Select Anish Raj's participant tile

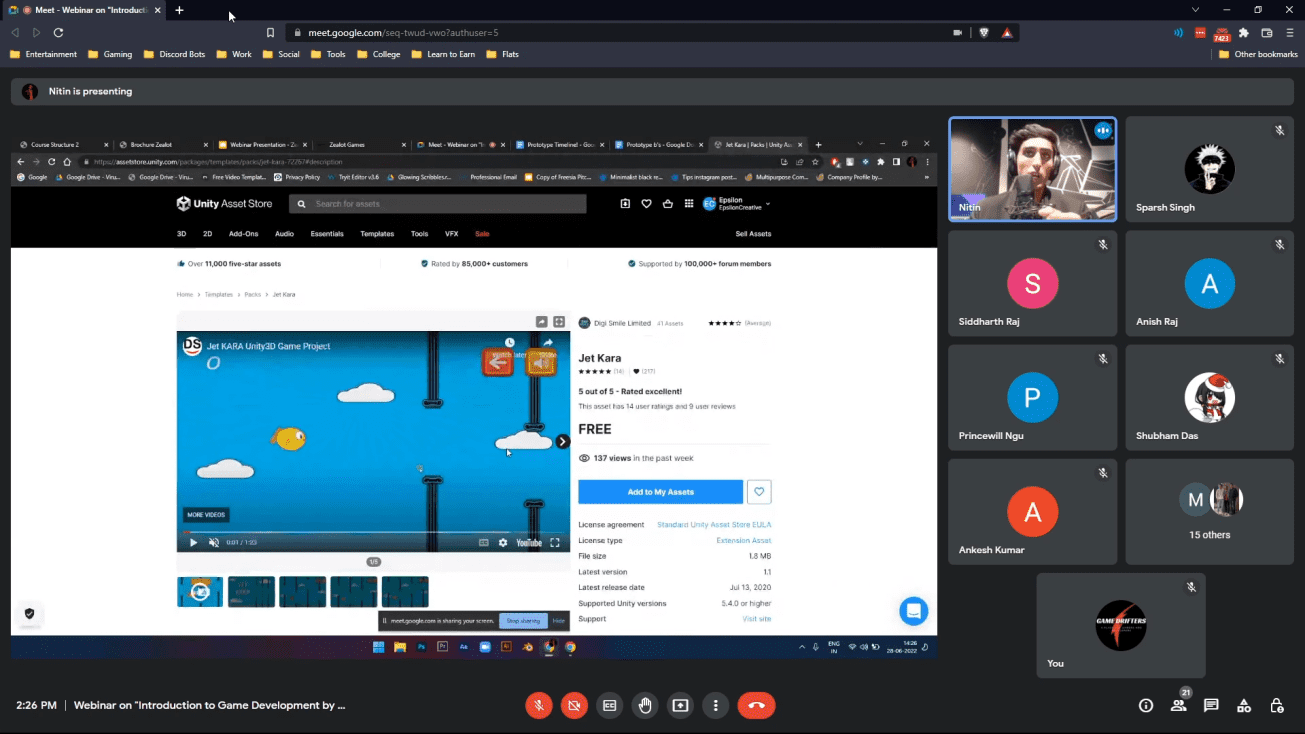(1210, 283)
